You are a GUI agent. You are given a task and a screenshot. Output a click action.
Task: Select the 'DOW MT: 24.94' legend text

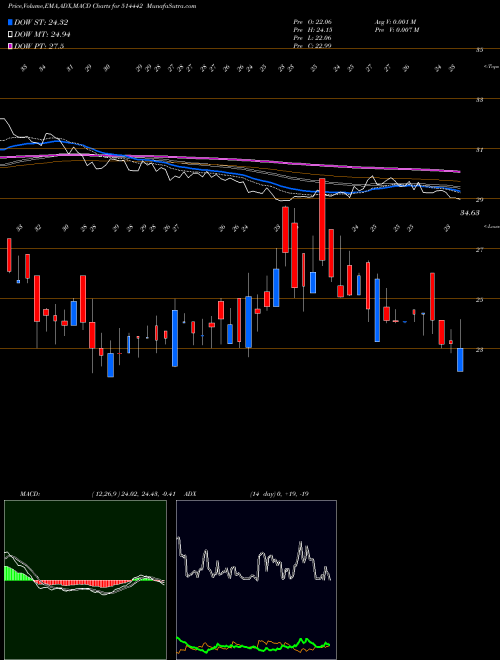coord(43,35)
